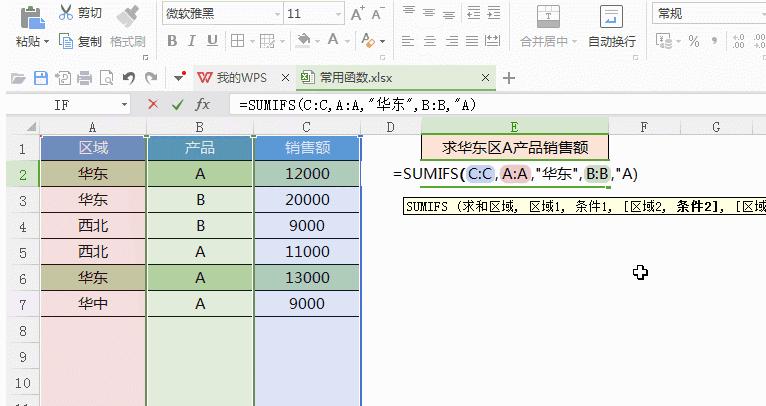Center text horizontally
Image resolution: width=766 pixels, height=406 pixels.
pyautogui.click(x=429, y=41)
